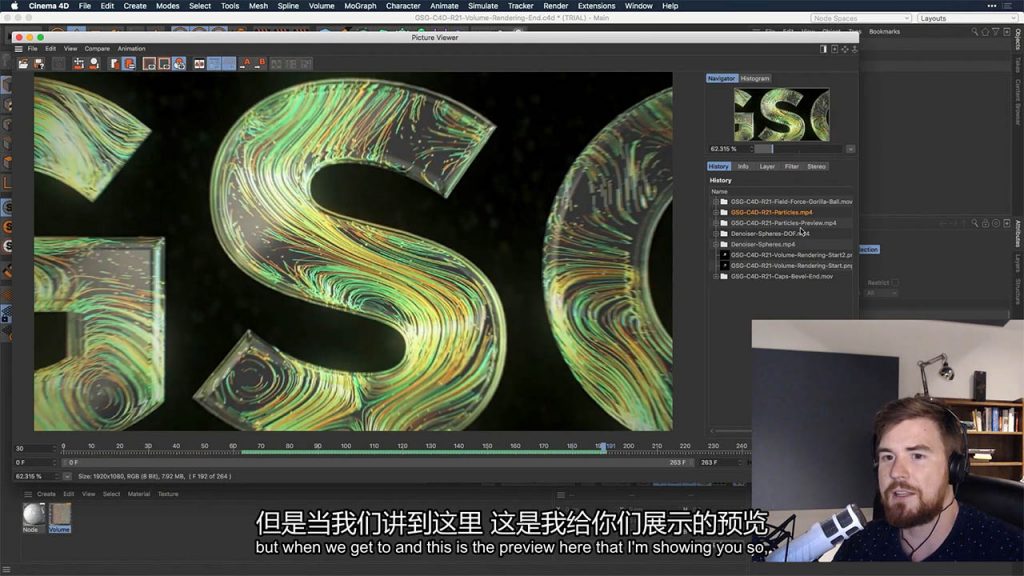Screen dimensions: 1024x576
Task: Click the Attributes panel search magnifier icon
Action: coord(974,223)
